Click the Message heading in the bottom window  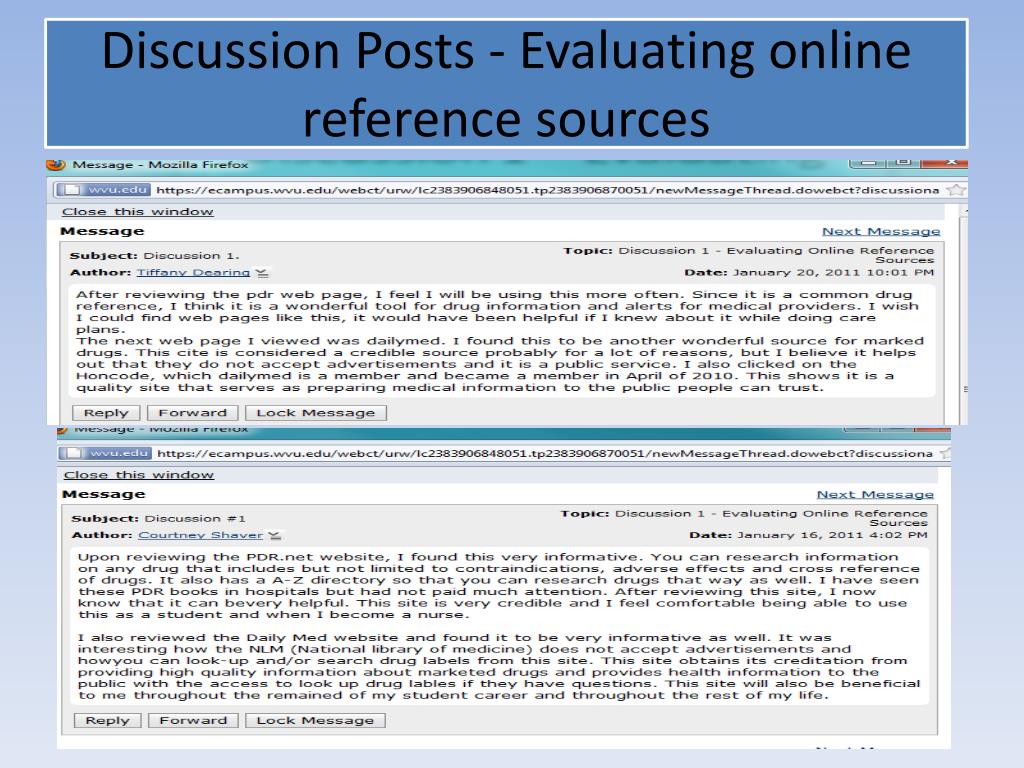click(104, 494)
